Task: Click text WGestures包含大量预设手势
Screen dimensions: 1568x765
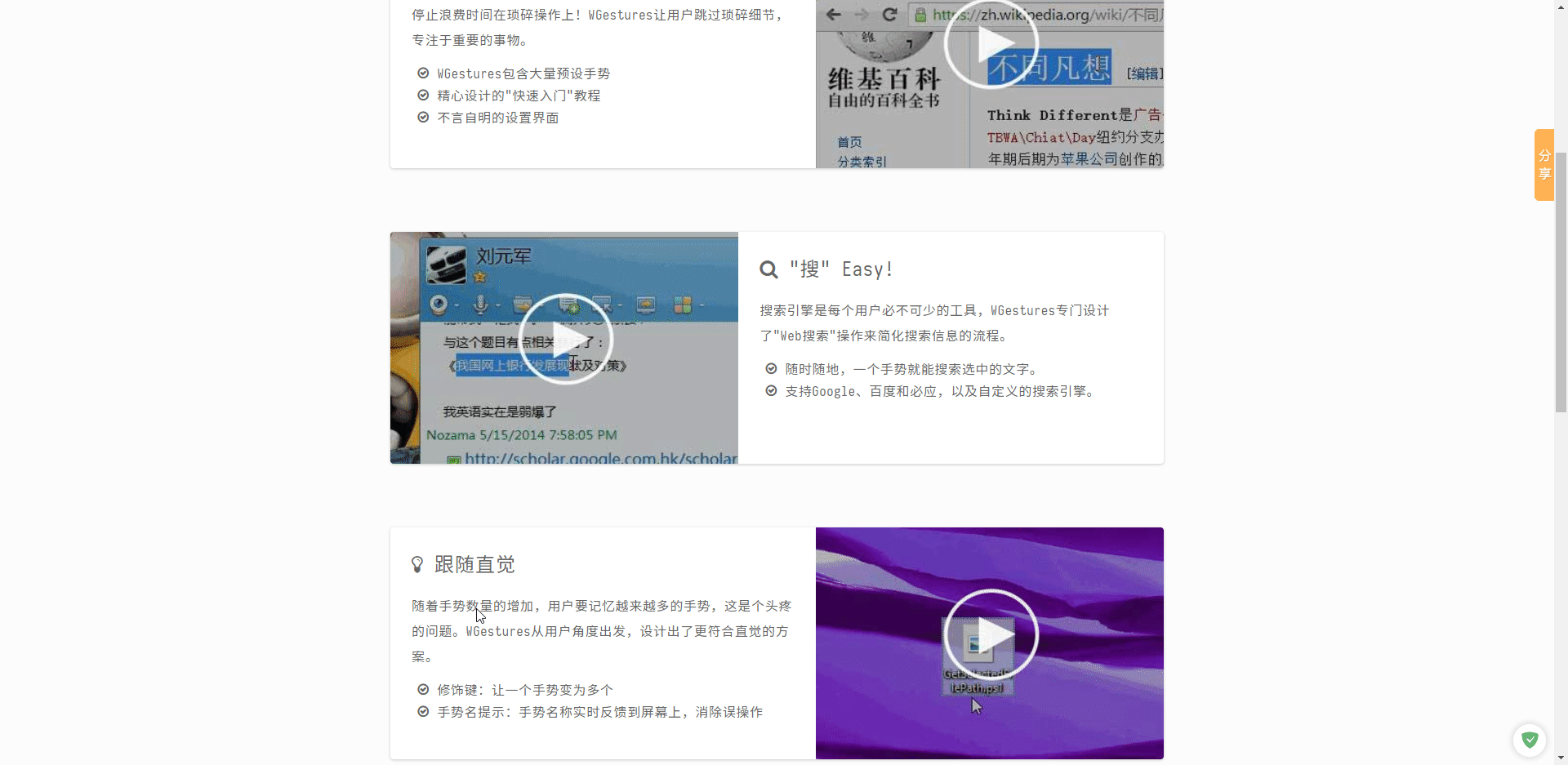Action: click(x=523, y=73)
